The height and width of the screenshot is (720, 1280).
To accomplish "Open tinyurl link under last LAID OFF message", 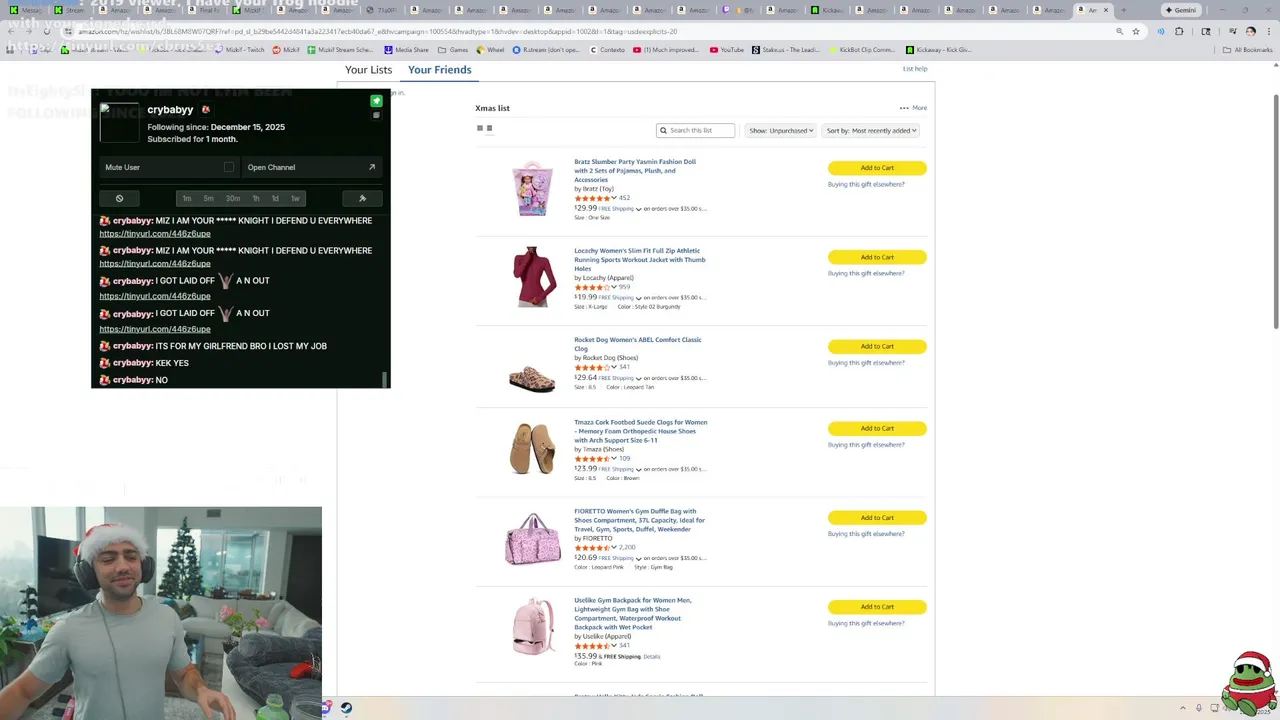I will click(155, 329).
